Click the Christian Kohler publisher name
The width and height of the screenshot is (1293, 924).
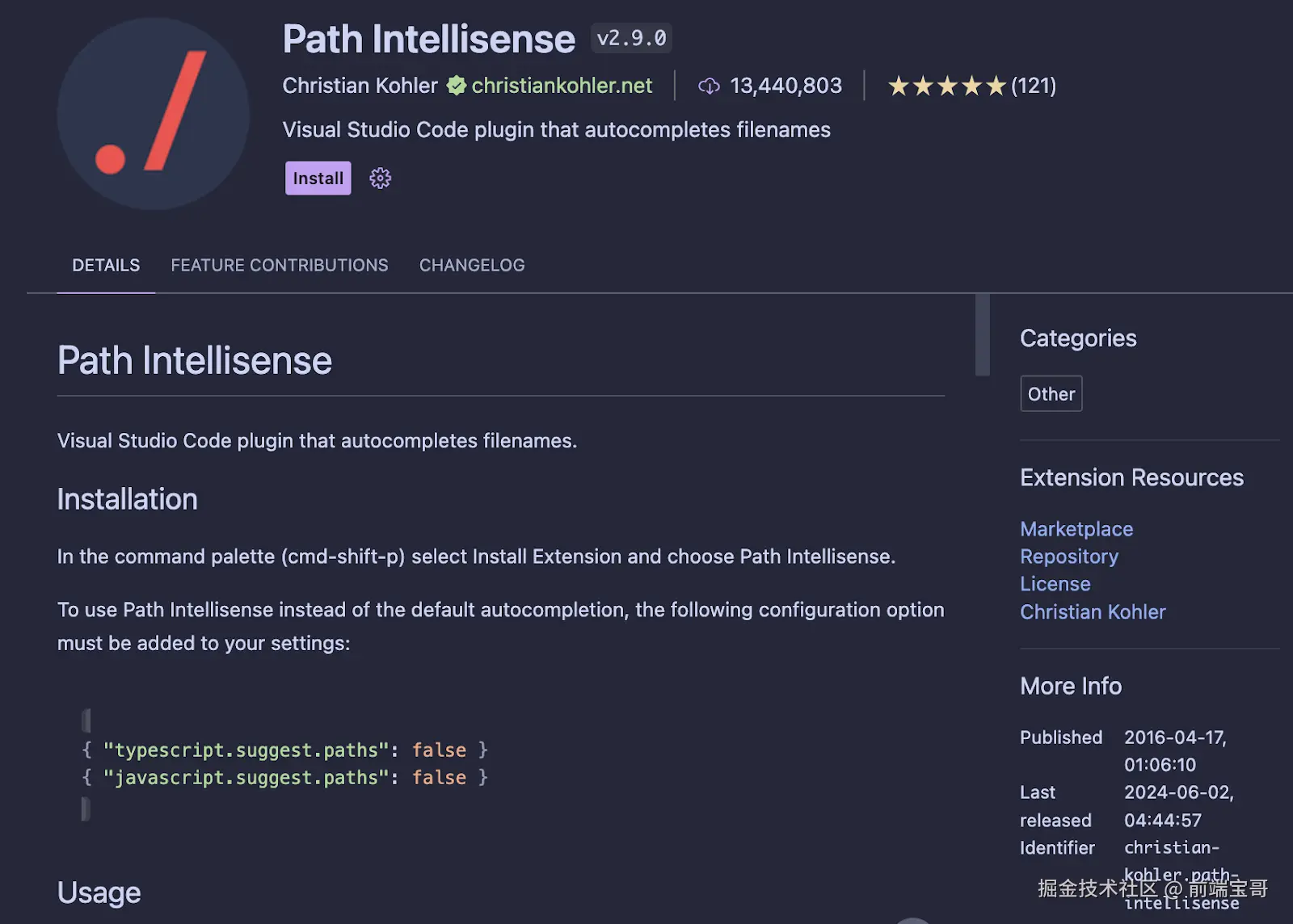click(360, 86)
